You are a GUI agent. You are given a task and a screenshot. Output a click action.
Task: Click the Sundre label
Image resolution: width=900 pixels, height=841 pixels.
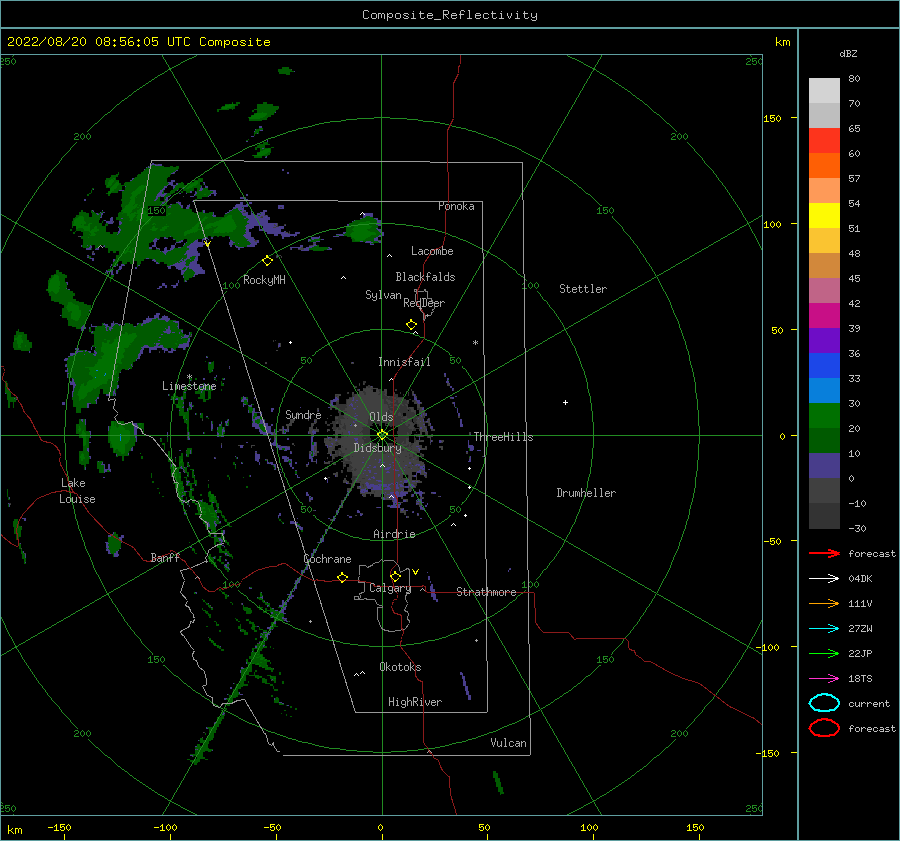[303, 414]
